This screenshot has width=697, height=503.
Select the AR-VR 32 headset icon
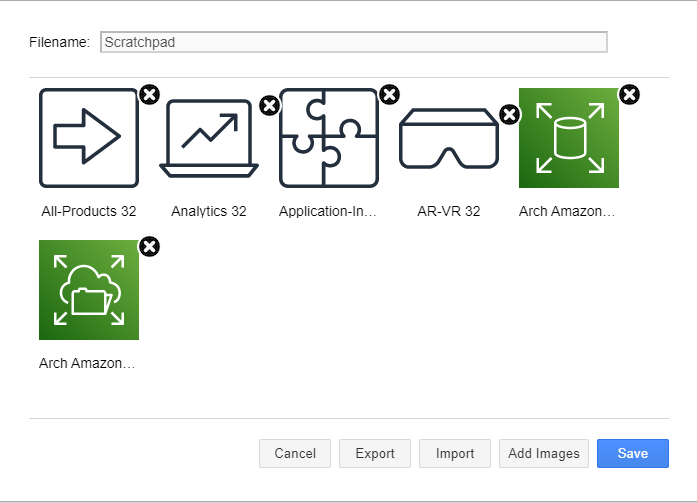(448, 140)
